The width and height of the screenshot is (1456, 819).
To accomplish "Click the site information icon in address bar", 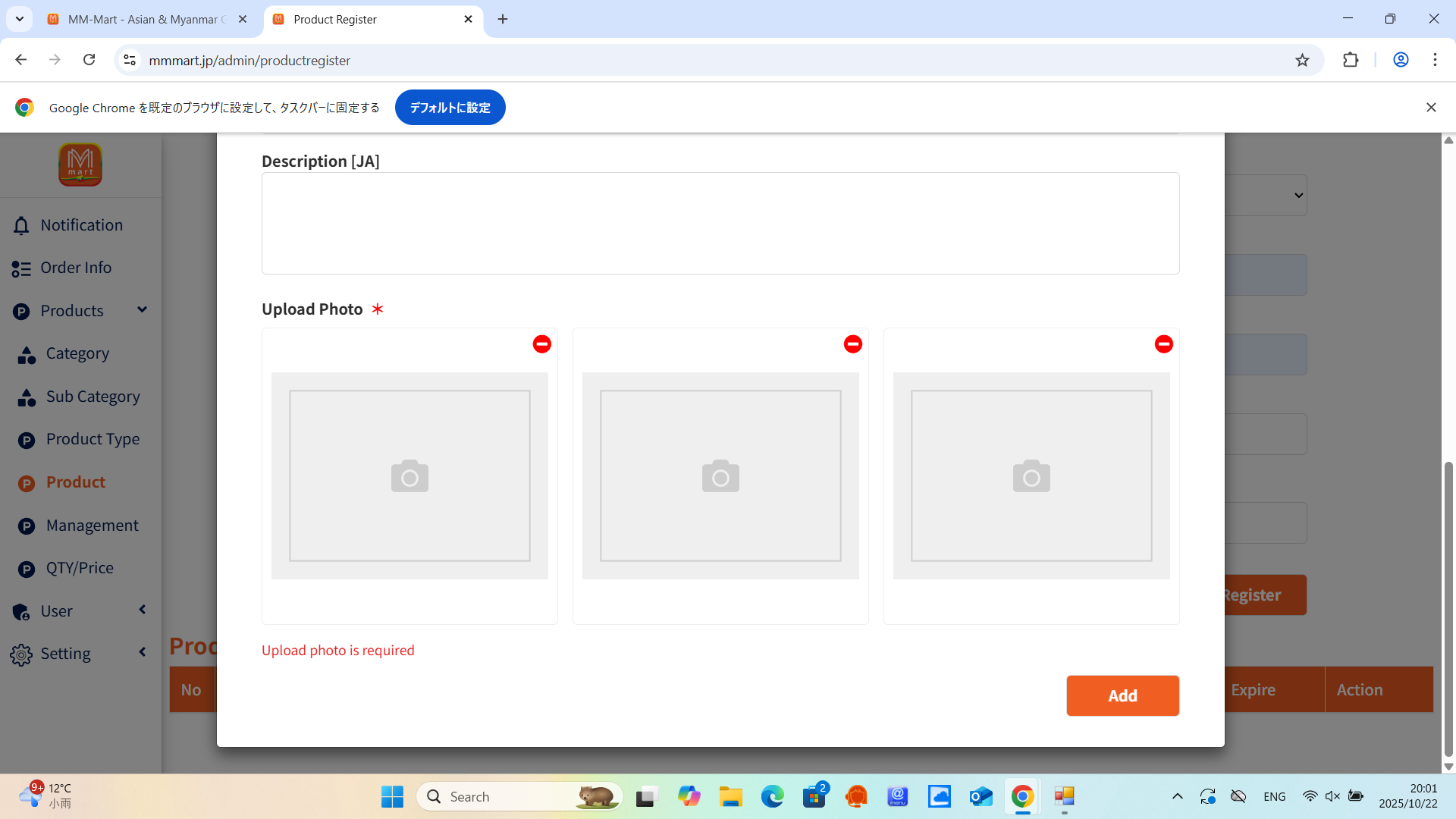I will click(130, 60).
